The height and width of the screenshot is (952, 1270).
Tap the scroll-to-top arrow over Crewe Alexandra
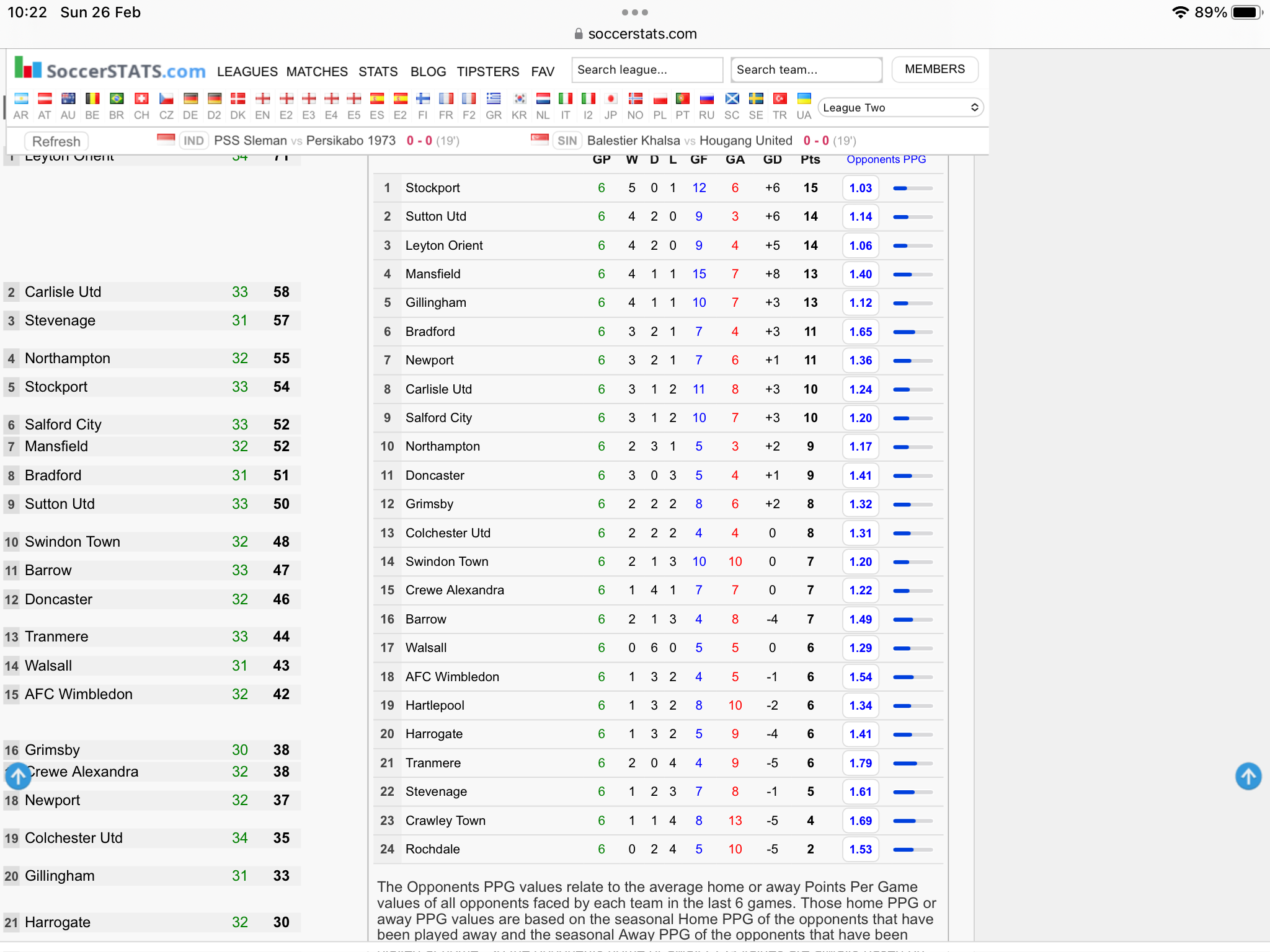click(18, 776)
